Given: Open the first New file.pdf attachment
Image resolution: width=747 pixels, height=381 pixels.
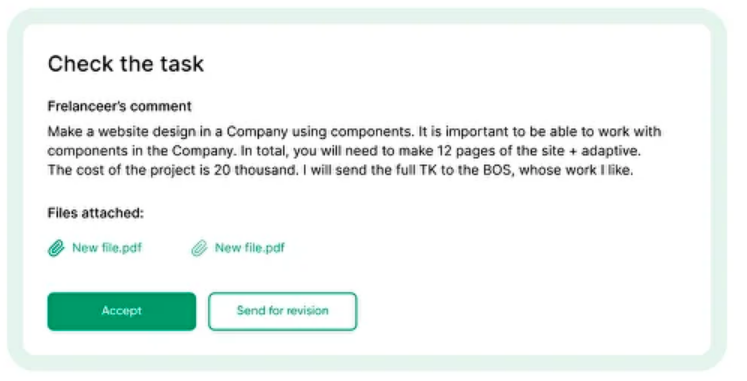Looking at the screenshot, I should click(x=107, y=248).
